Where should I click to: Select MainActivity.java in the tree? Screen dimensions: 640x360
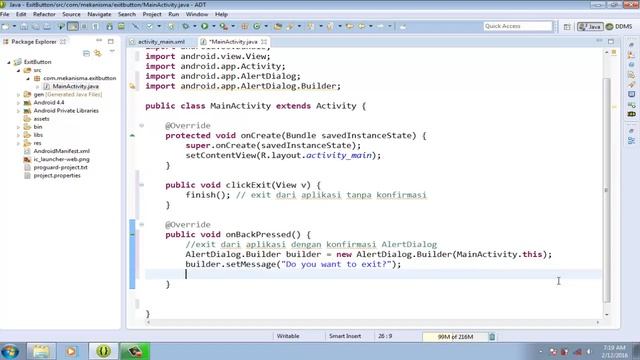[x=76, y=87]
